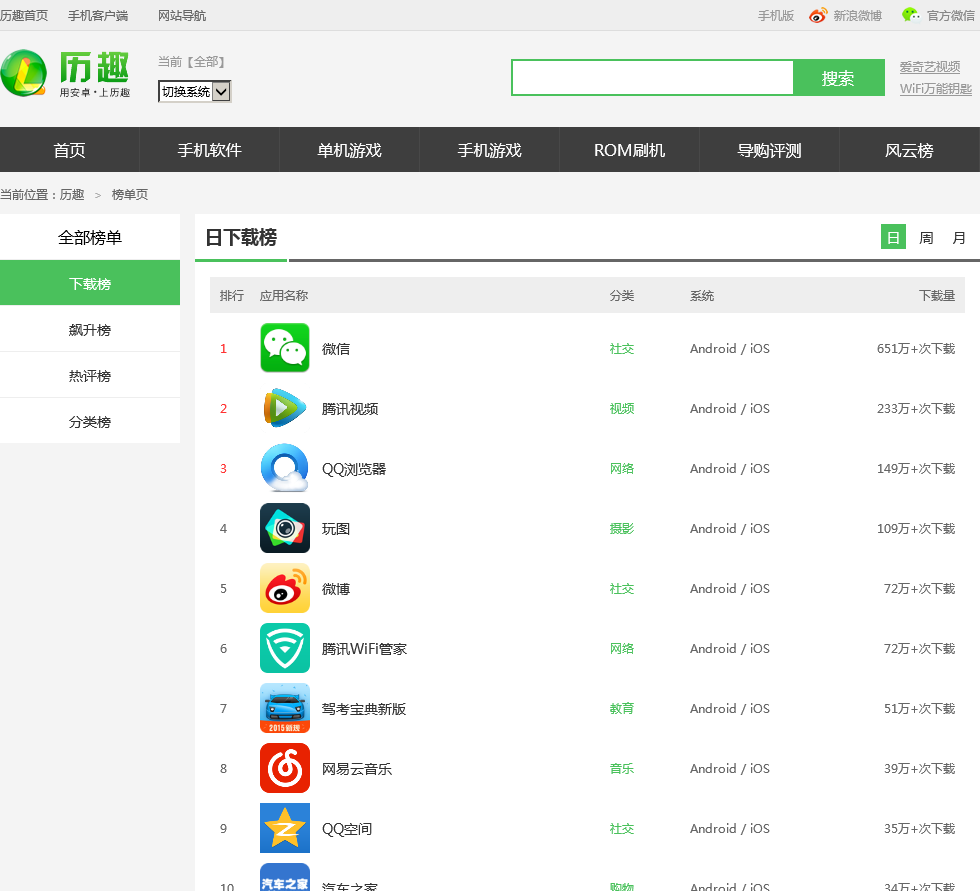Open the 导购评测 nav menu

[x=769, y=150]
